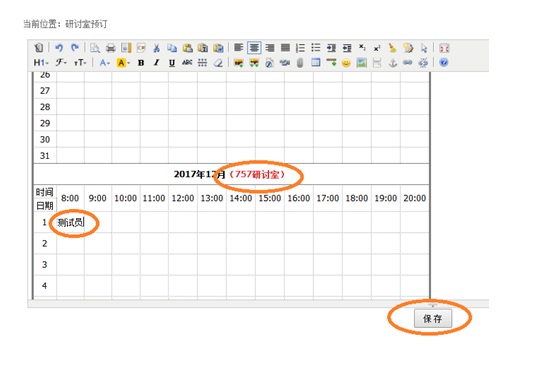This screenshot has width=551, height=370.
Task: Click the 保存 save button
Action: (433, 318)
